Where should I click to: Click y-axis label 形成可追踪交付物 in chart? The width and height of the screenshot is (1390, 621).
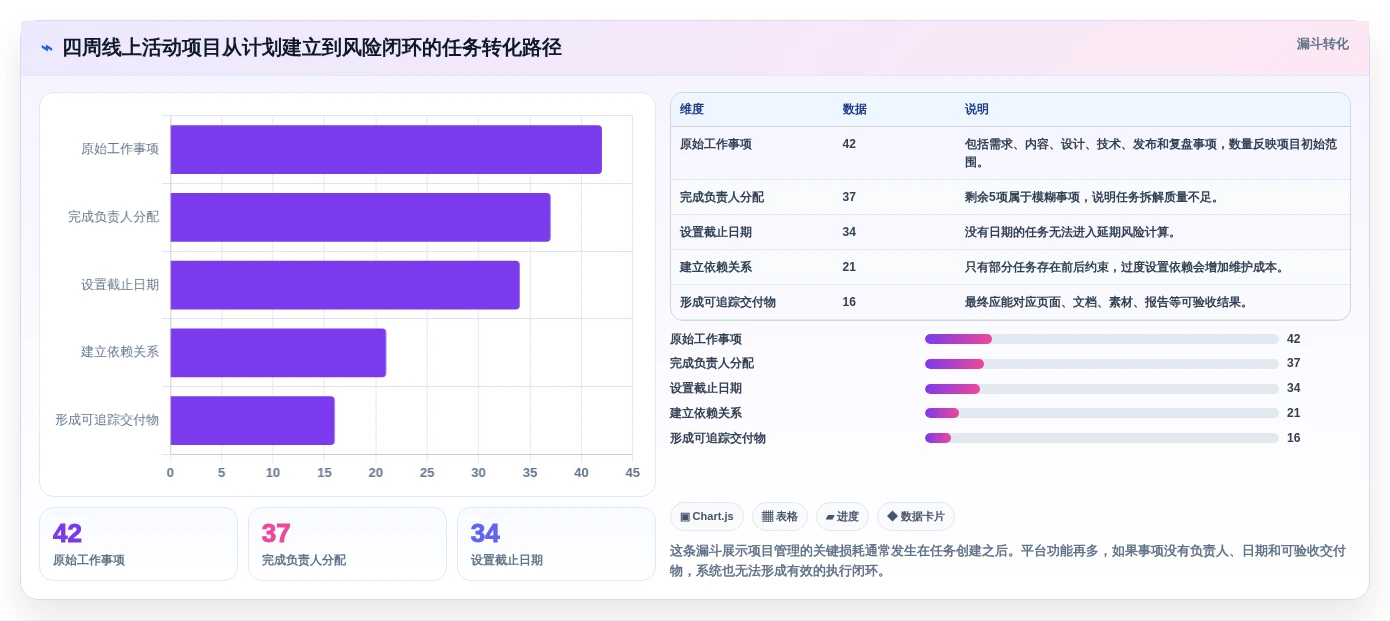tap(107, 420)
